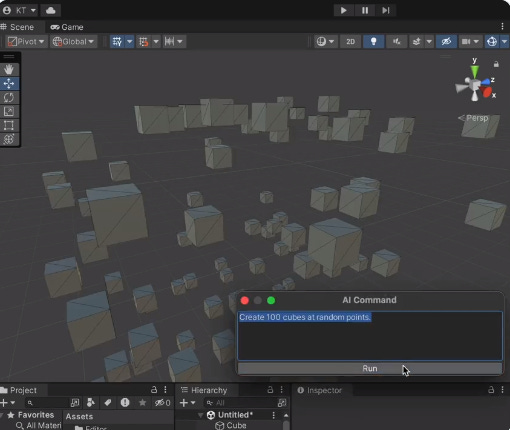Click Run in AI Command window
This screenshot has height=430, width=510.
[370, 368]
